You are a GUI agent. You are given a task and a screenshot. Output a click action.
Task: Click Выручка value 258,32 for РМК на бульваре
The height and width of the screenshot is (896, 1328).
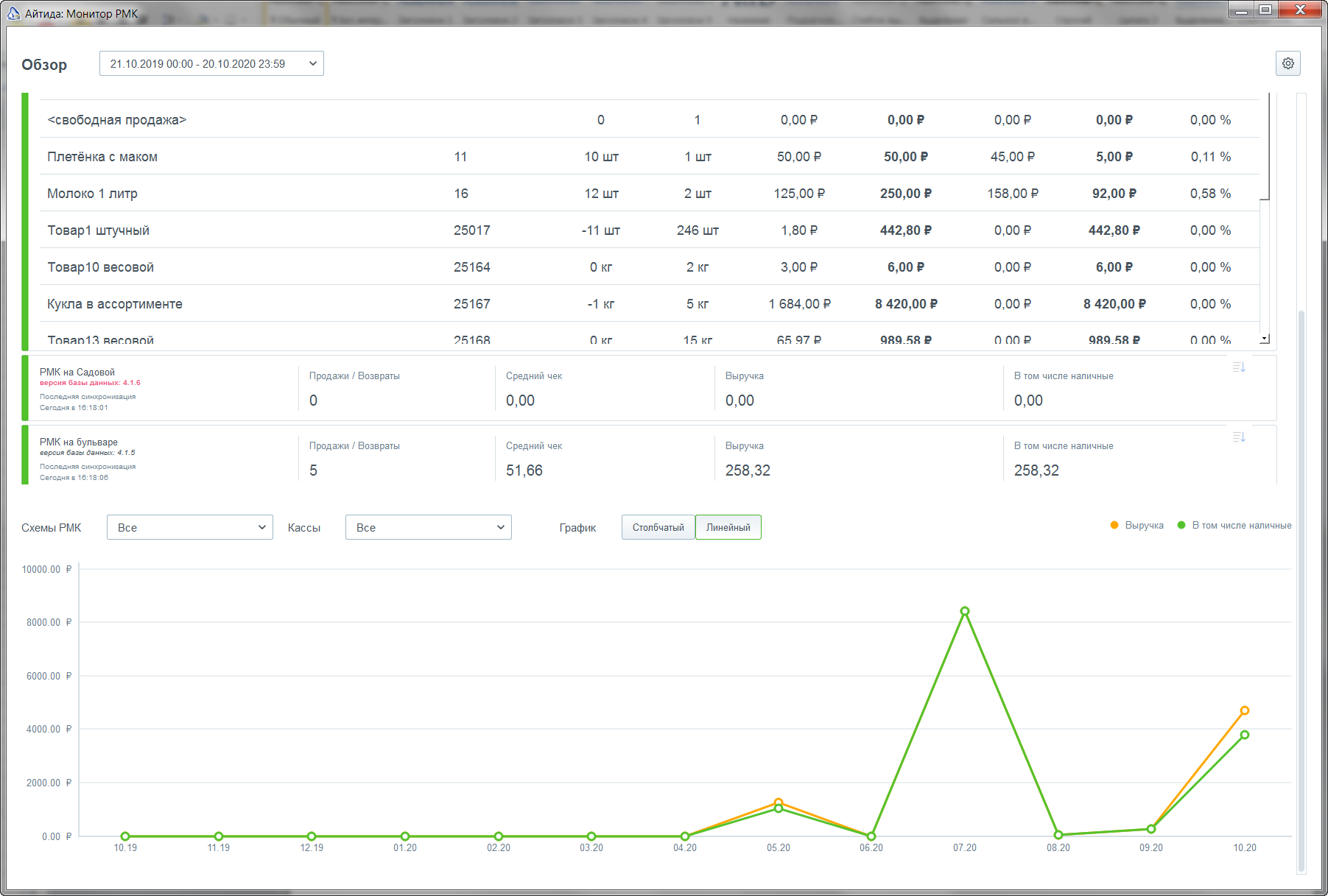(x=748, y=470)
